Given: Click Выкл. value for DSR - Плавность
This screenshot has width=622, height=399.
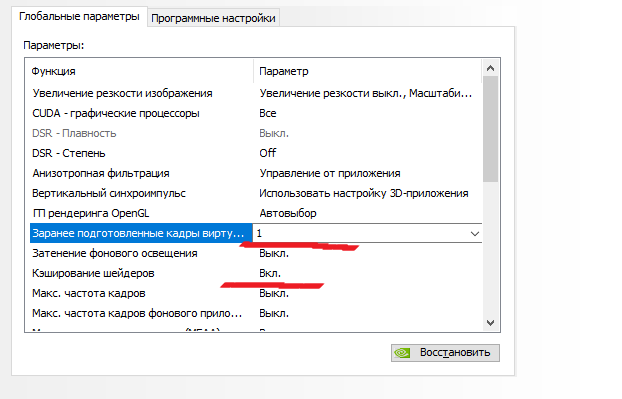Looking at the screenshot, I should pyautogui.click(x=274, y=133).
